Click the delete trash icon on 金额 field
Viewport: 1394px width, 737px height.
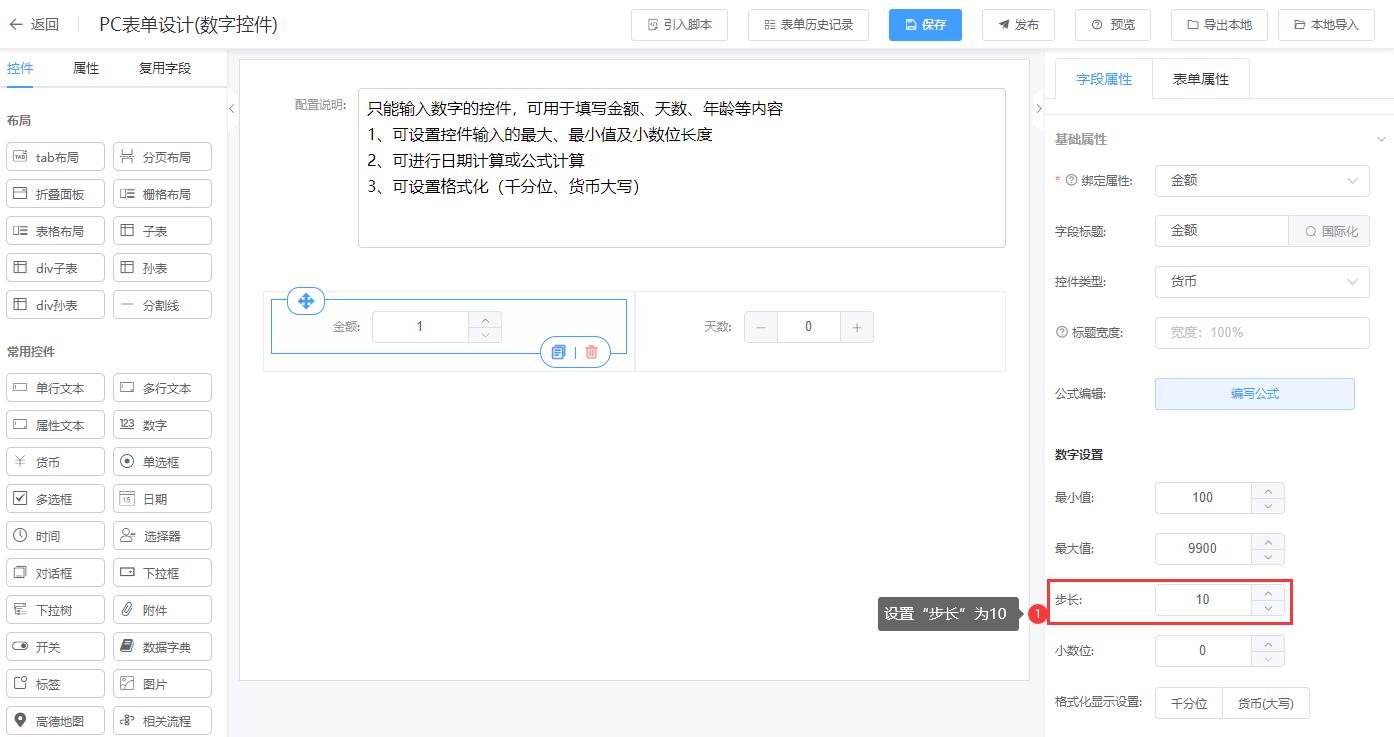point(591,352)
